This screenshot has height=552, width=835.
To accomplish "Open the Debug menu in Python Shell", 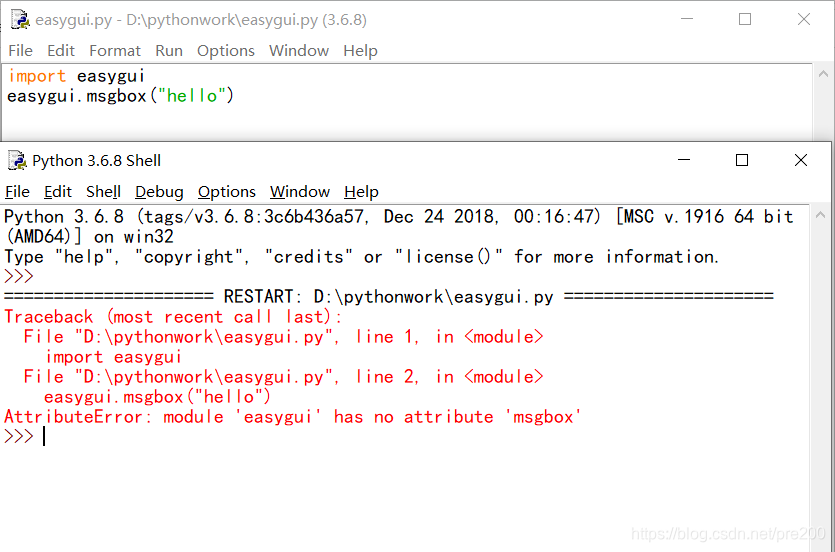I will (159, 192).
